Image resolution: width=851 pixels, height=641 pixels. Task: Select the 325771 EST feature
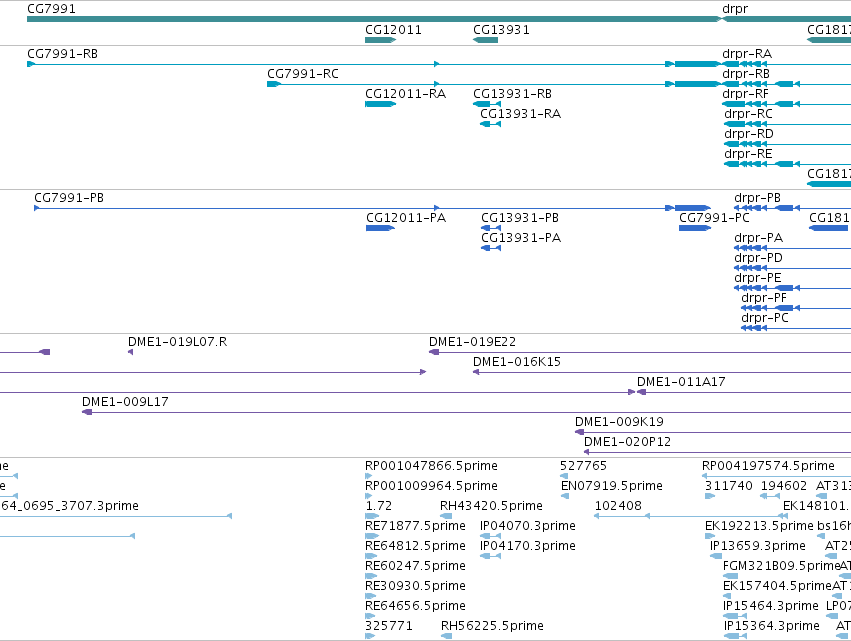pos(389,626)
